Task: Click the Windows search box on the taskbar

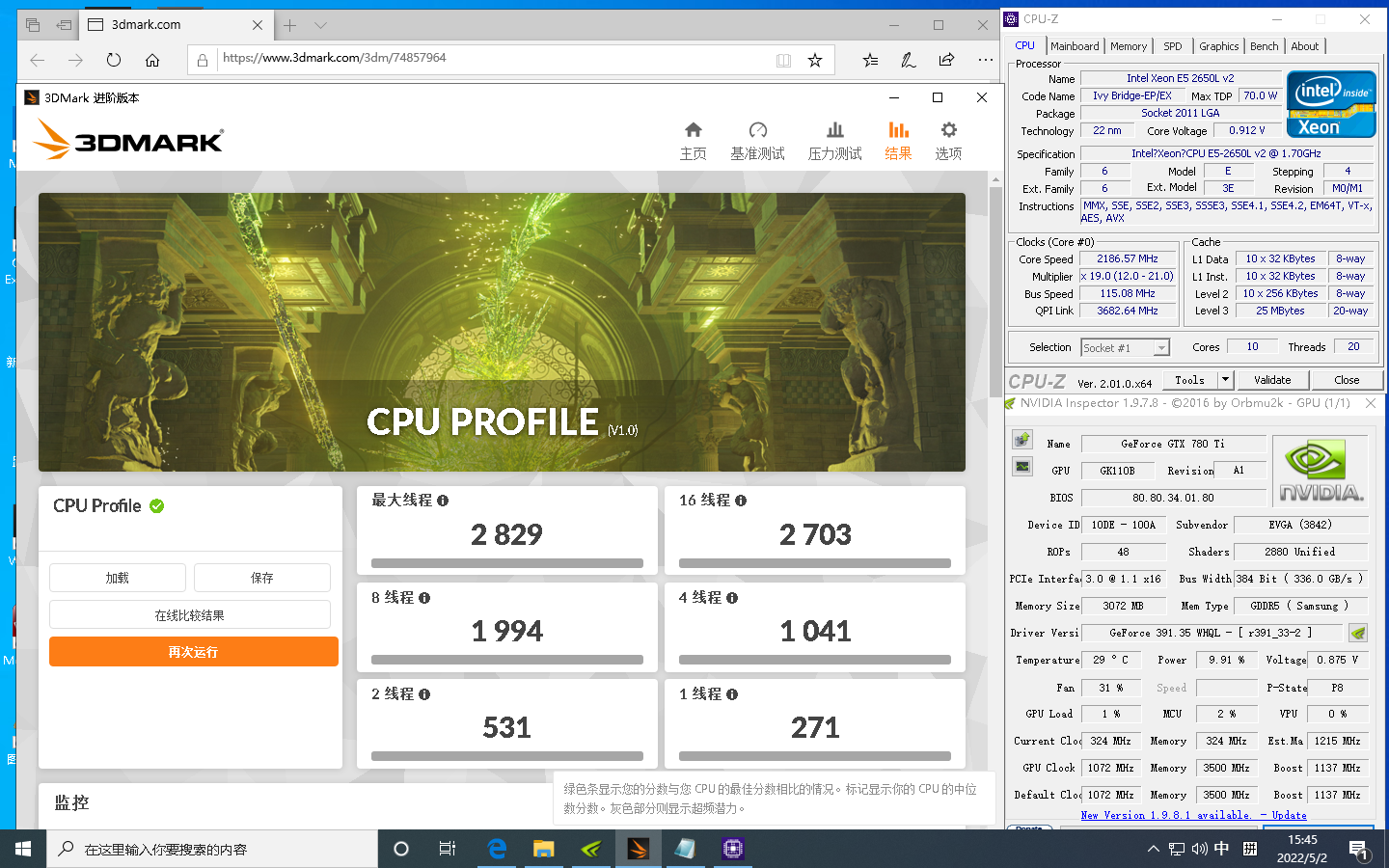Action: point(212,849)
